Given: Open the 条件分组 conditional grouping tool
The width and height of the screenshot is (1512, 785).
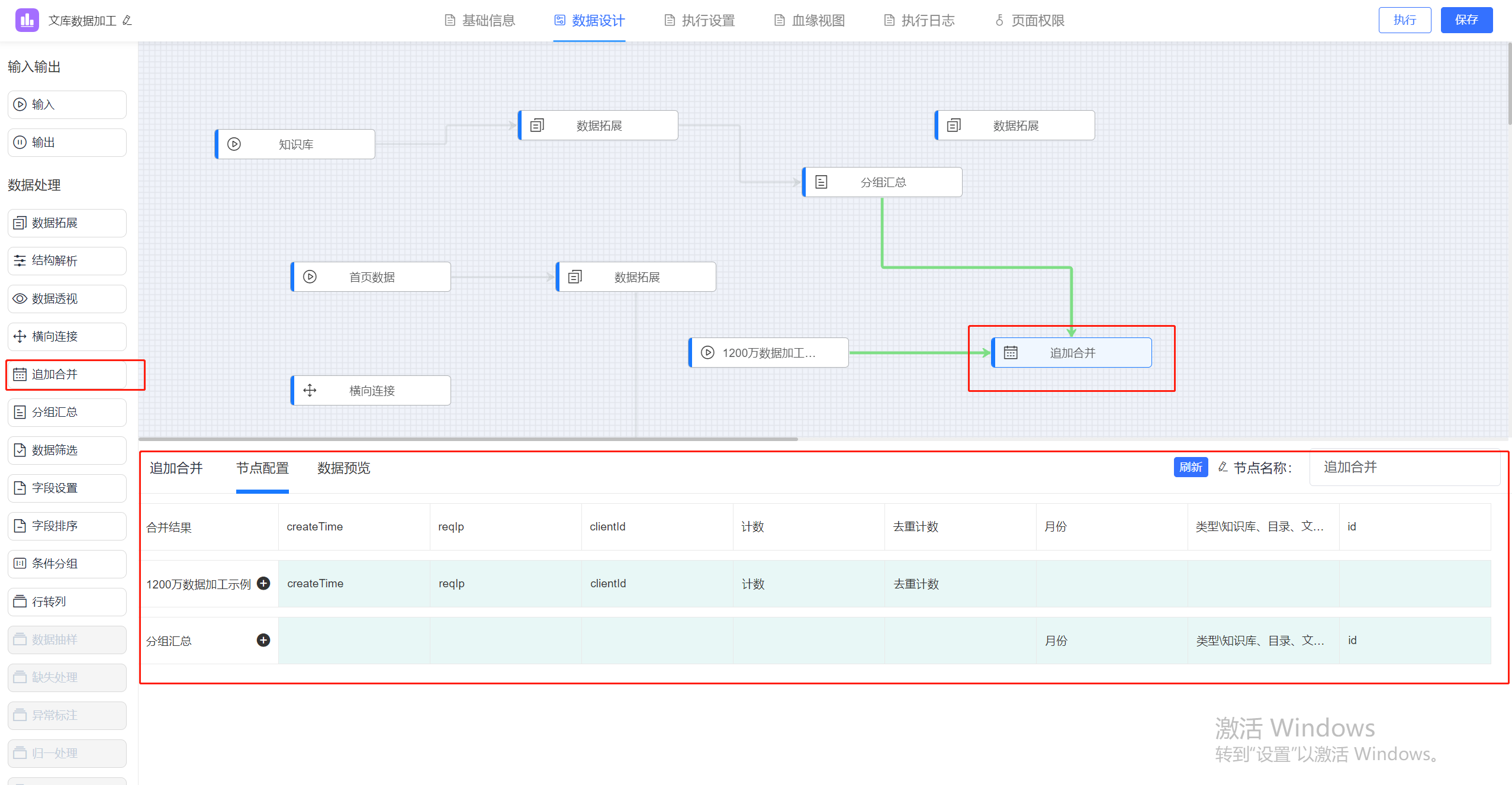Looking at the screenshot, I should coord(66,564).
